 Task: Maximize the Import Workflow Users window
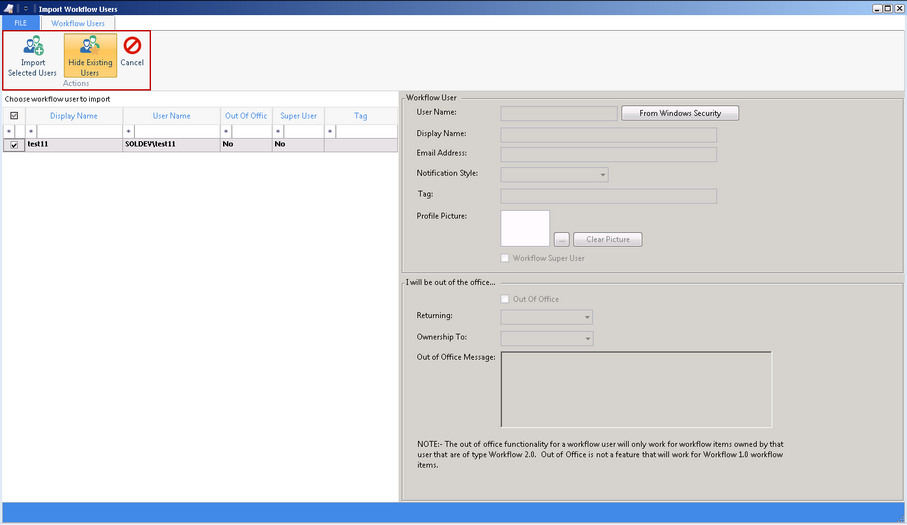pos(887,9)
